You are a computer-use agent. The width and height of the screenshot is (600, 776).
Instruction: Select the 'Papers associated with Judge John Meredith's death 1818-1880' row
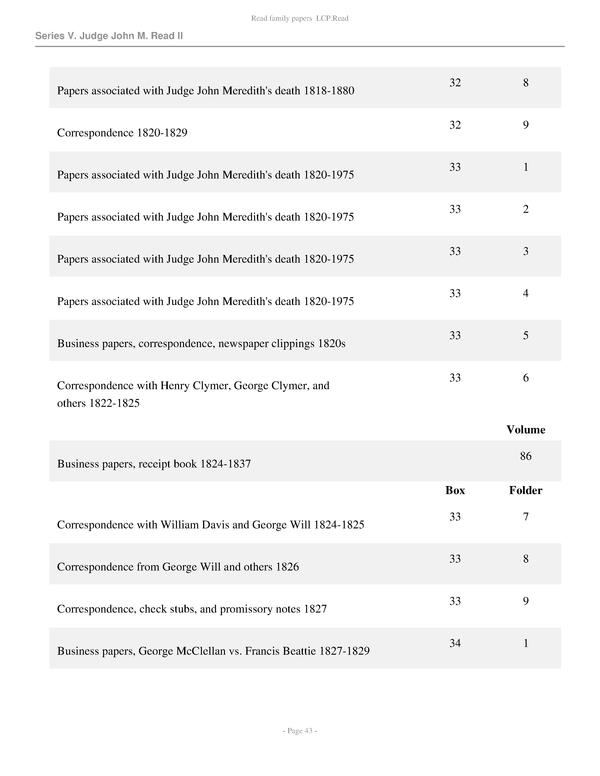(x=206, y=91)
